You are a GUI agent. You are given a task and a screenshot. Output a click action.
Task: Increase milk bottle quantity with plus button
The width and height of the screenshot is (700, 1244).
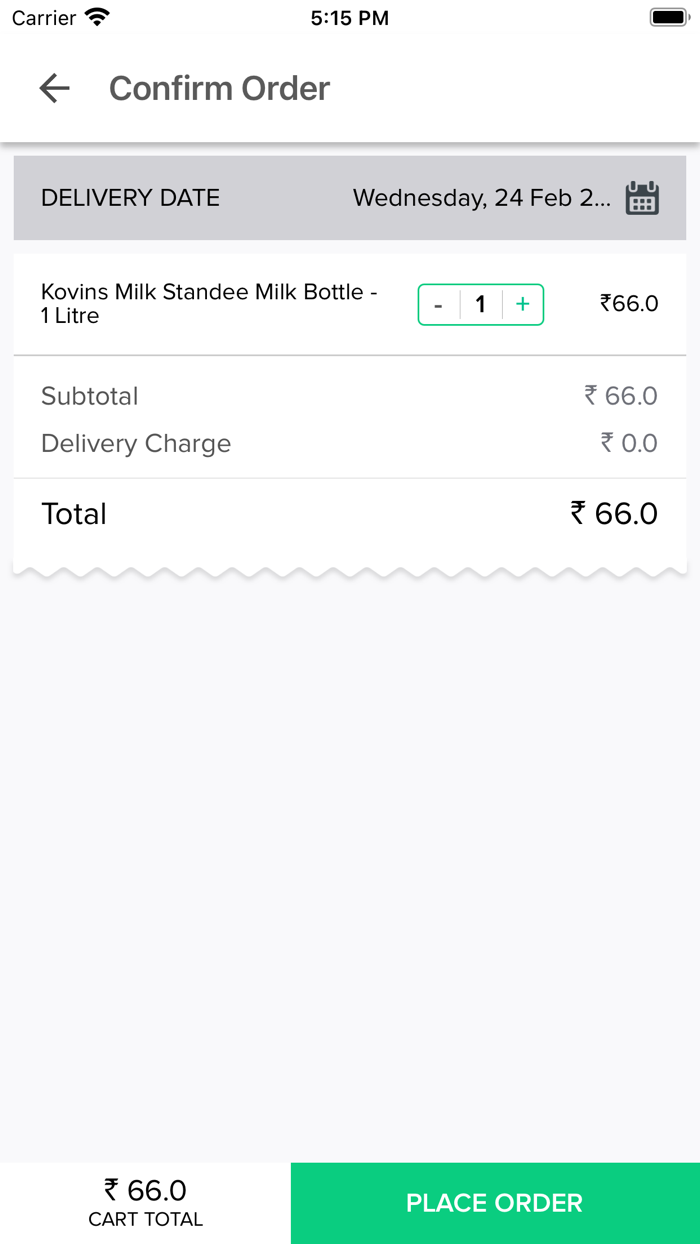click(x=522, y=304)
